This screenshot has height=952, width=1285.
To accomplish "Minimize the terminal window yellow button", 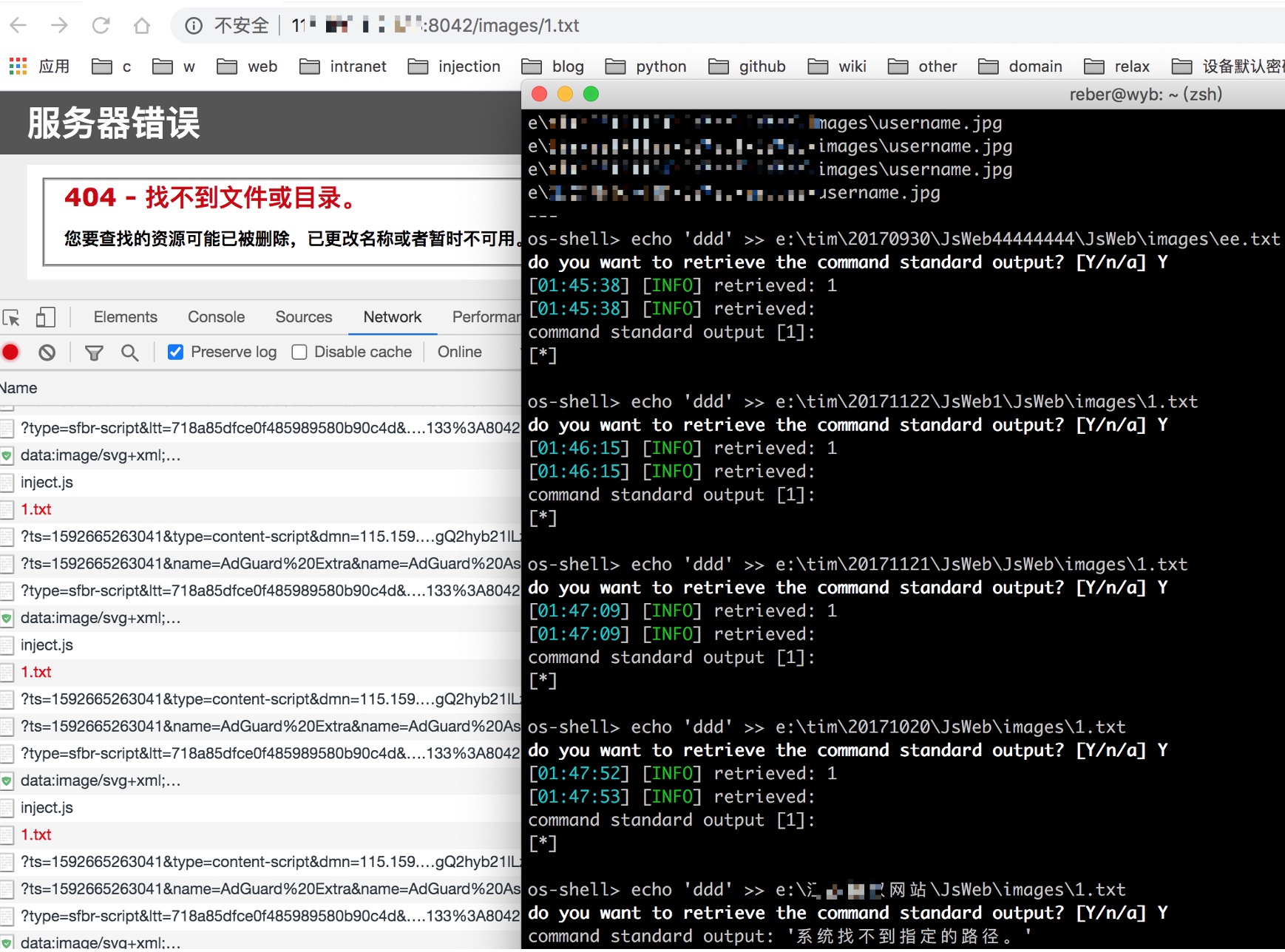I will click(x=565, y=94).
